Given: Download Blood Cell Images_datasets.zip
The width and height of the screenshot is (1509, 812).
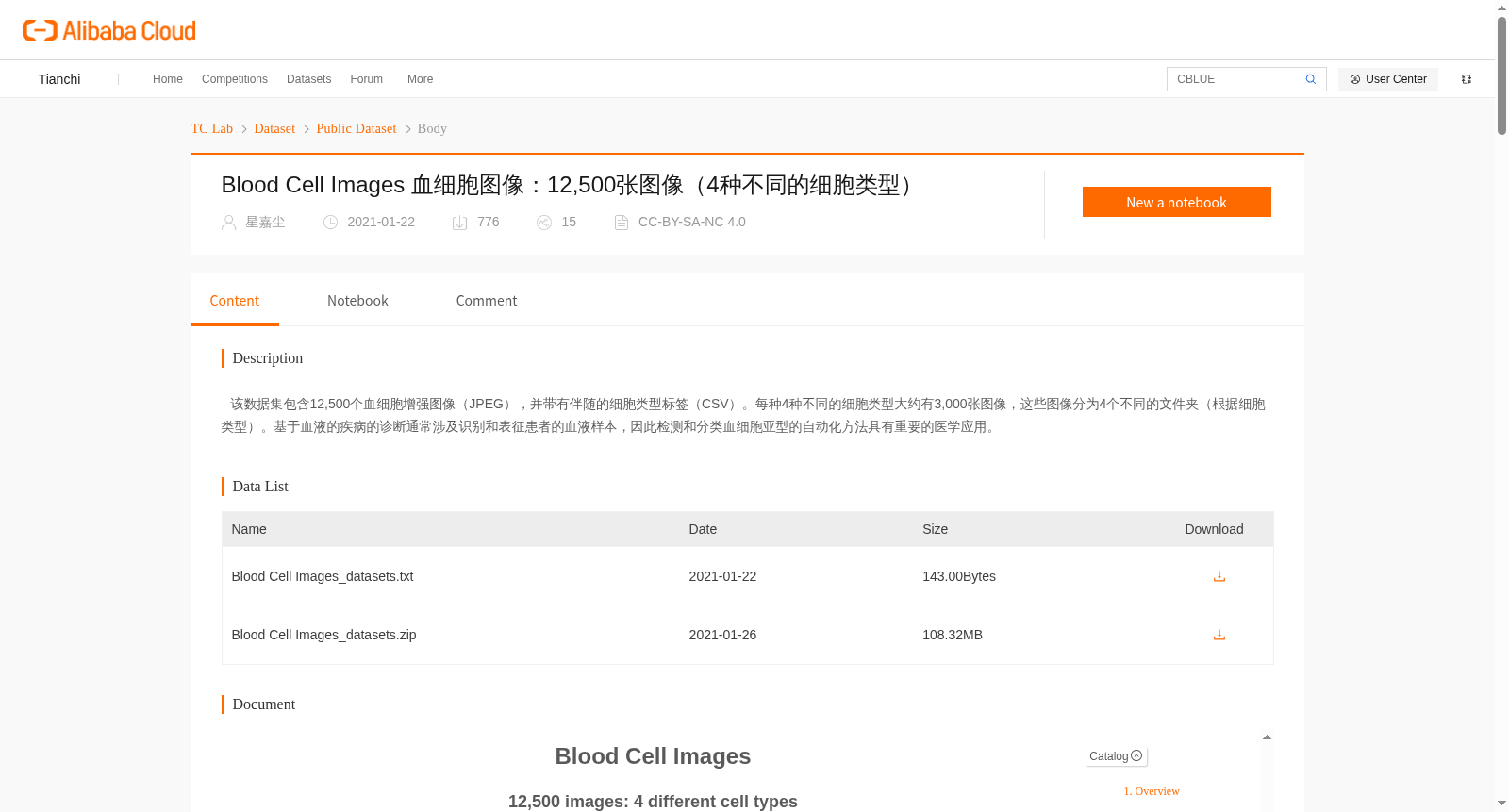Looking at the screenshot, I should pos(1219,635).
